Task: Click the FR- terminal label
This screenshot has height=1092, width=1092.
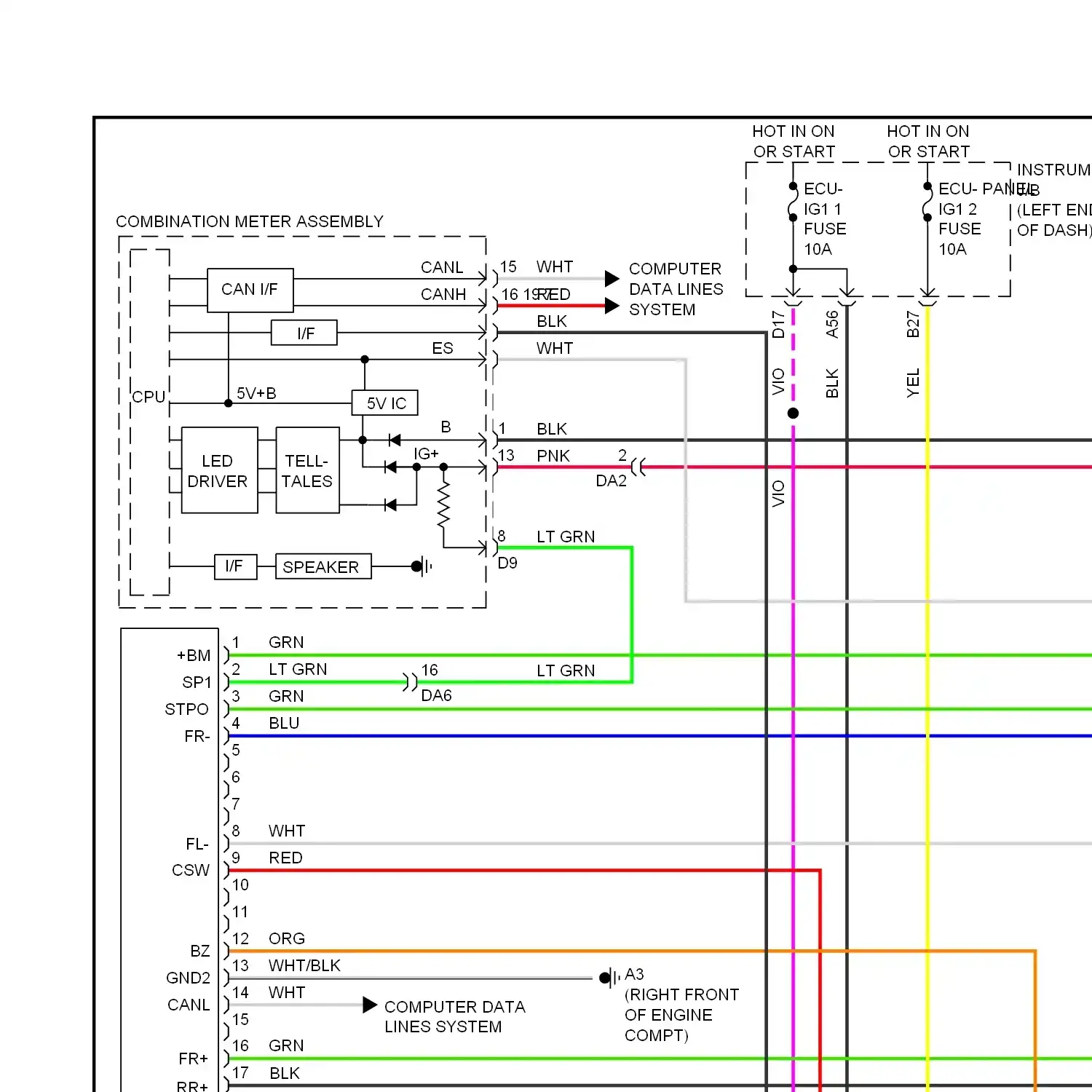Action: tap(197, 736)
